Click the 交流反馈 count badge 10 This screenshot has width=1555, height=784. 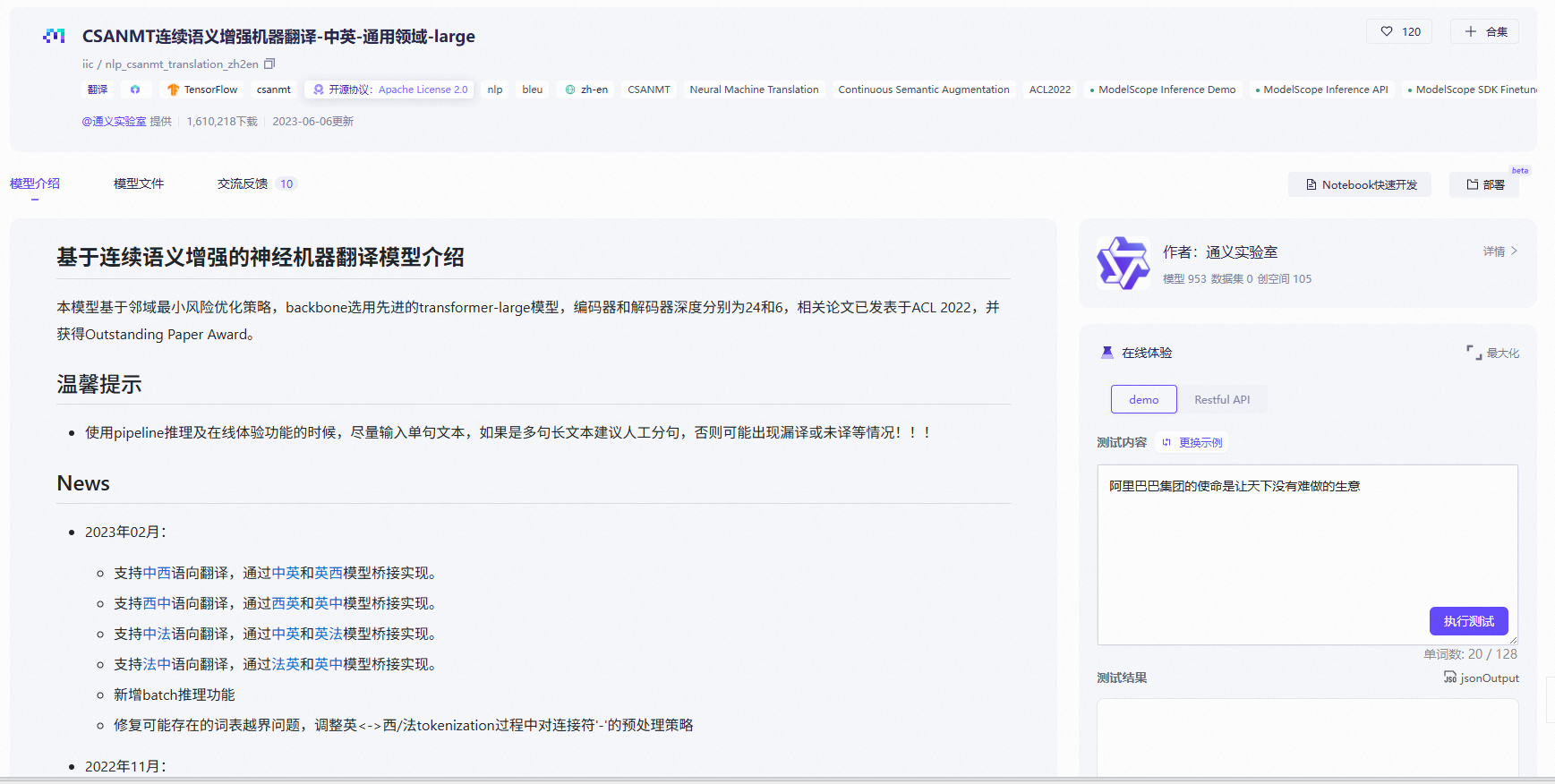286,183
